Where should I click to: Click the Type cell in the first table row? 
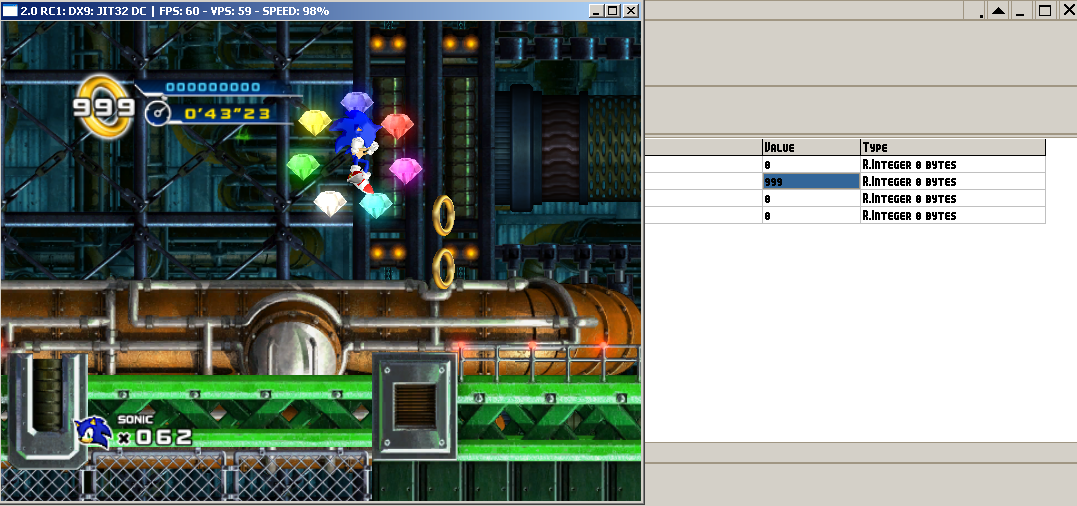click(x=953, y=164)
